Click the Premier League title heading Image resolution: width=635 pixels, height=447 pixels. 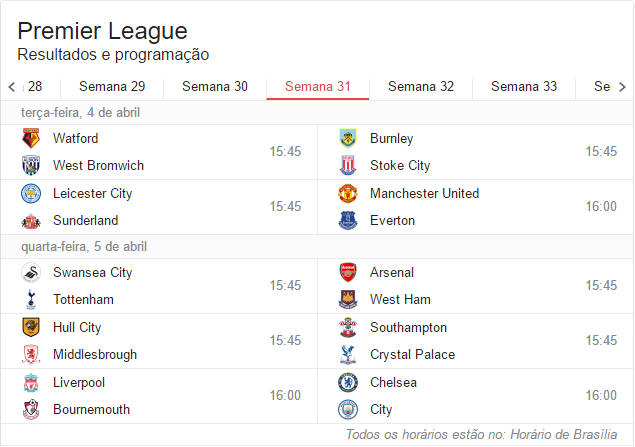pyautogui.click(x=102, y=31)
